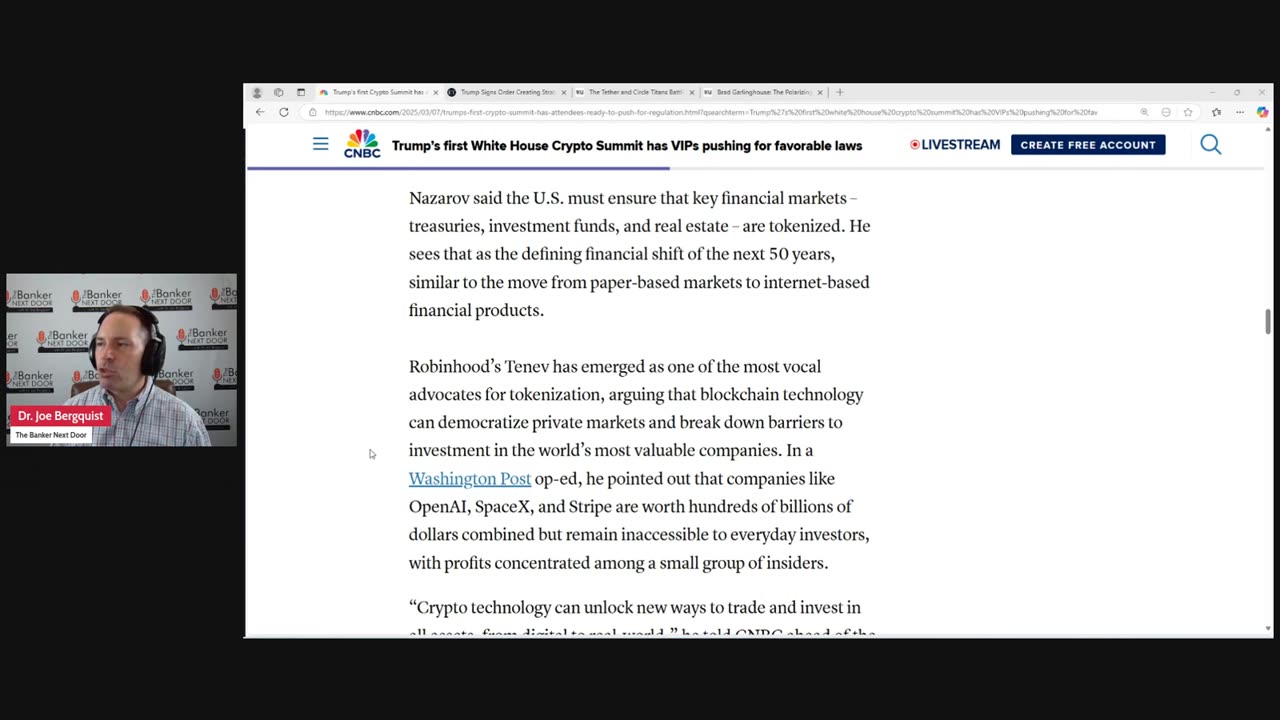
Task: Click the browser back arrow
Action: [x=260, y=112]
